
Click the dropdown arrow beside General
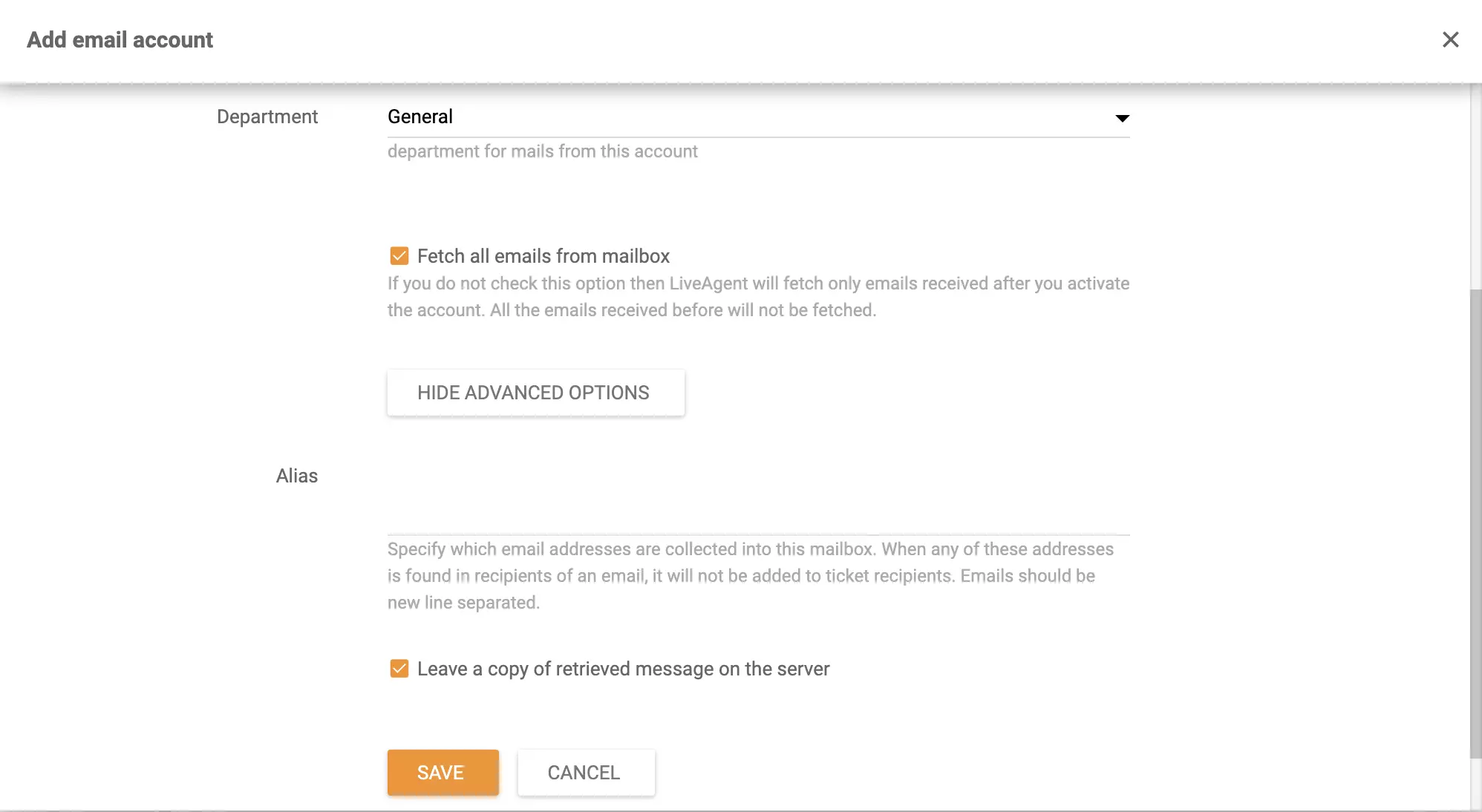point(1123,118)
